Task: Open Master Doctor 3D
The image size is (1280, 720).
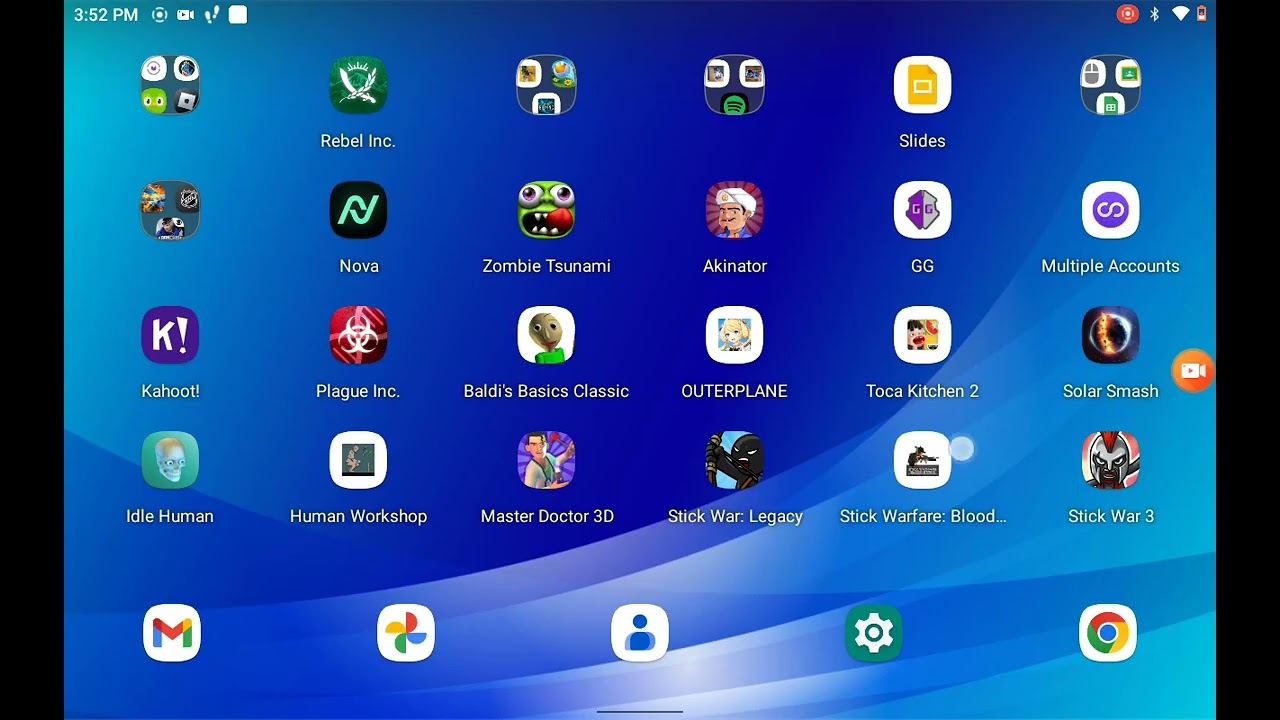Action: pyautogui.click(x=546, y=460)
